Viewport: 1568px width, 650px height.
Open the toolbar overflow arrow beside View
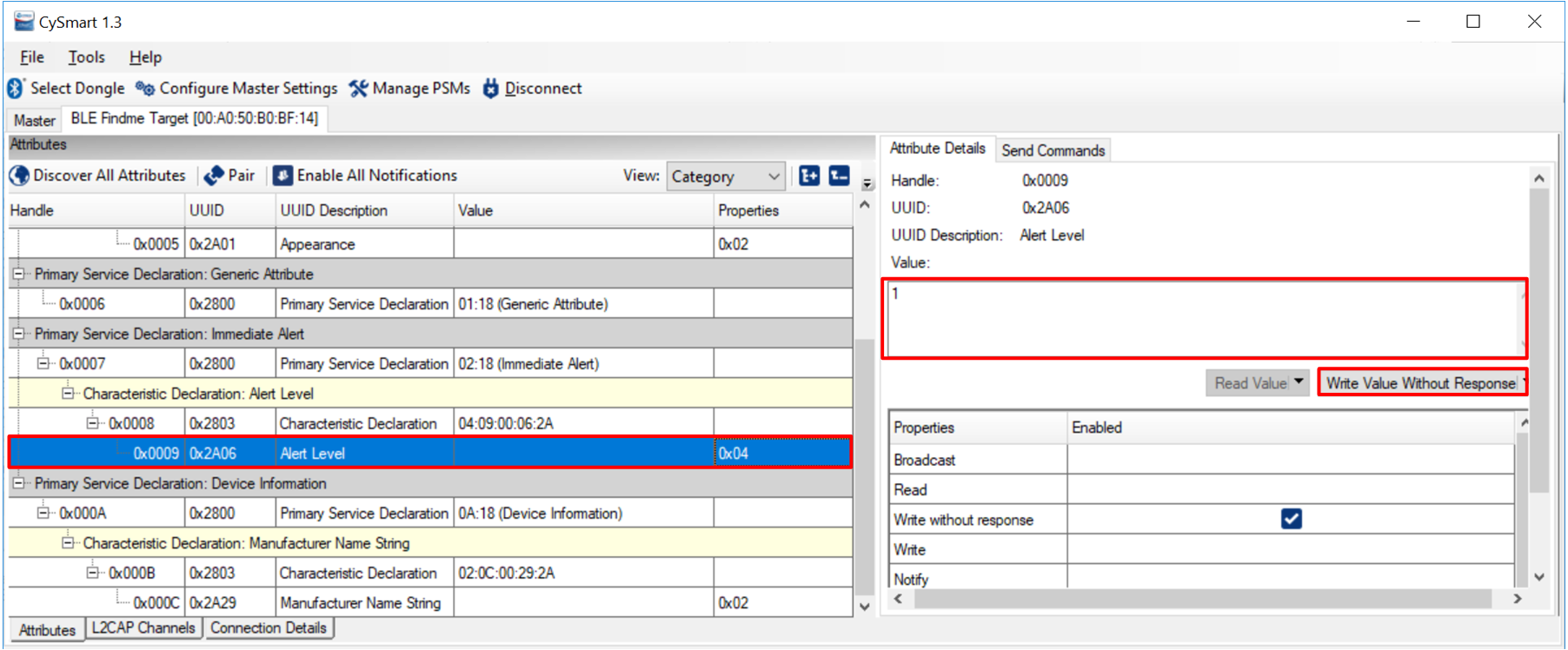coord(867,184)
